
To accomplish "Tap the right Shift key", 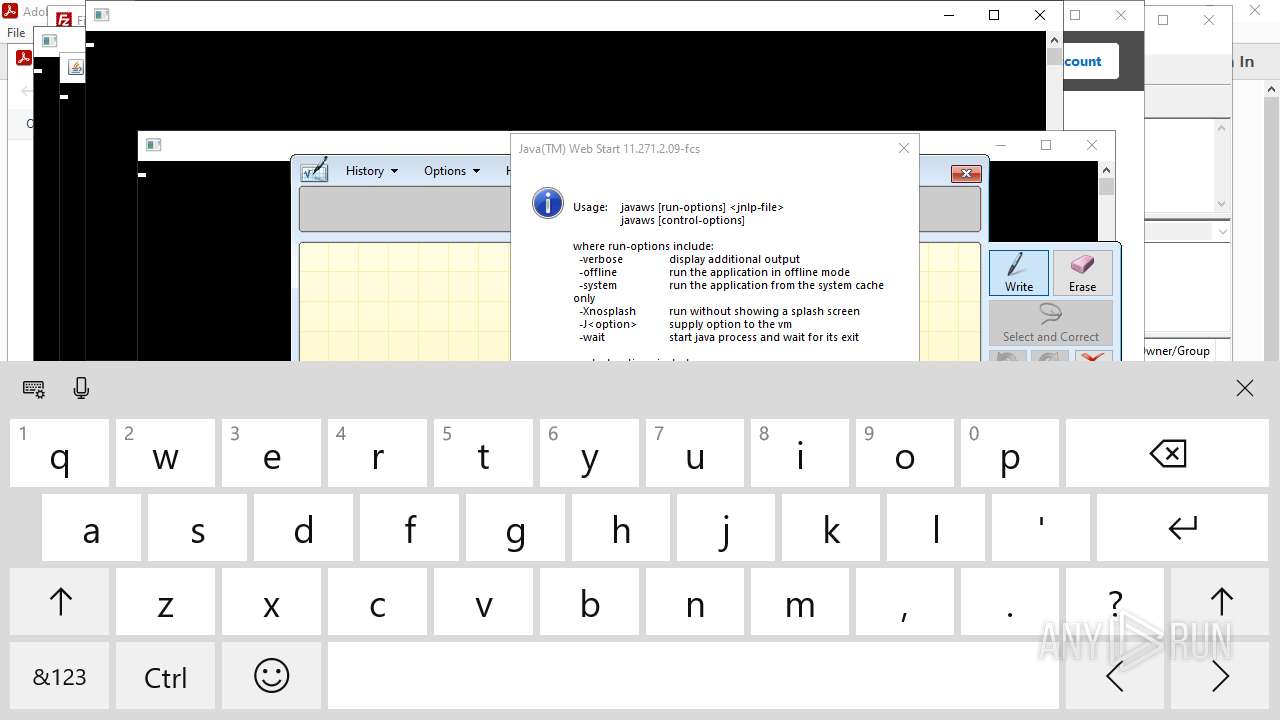I will click(x=1220, y=602).
